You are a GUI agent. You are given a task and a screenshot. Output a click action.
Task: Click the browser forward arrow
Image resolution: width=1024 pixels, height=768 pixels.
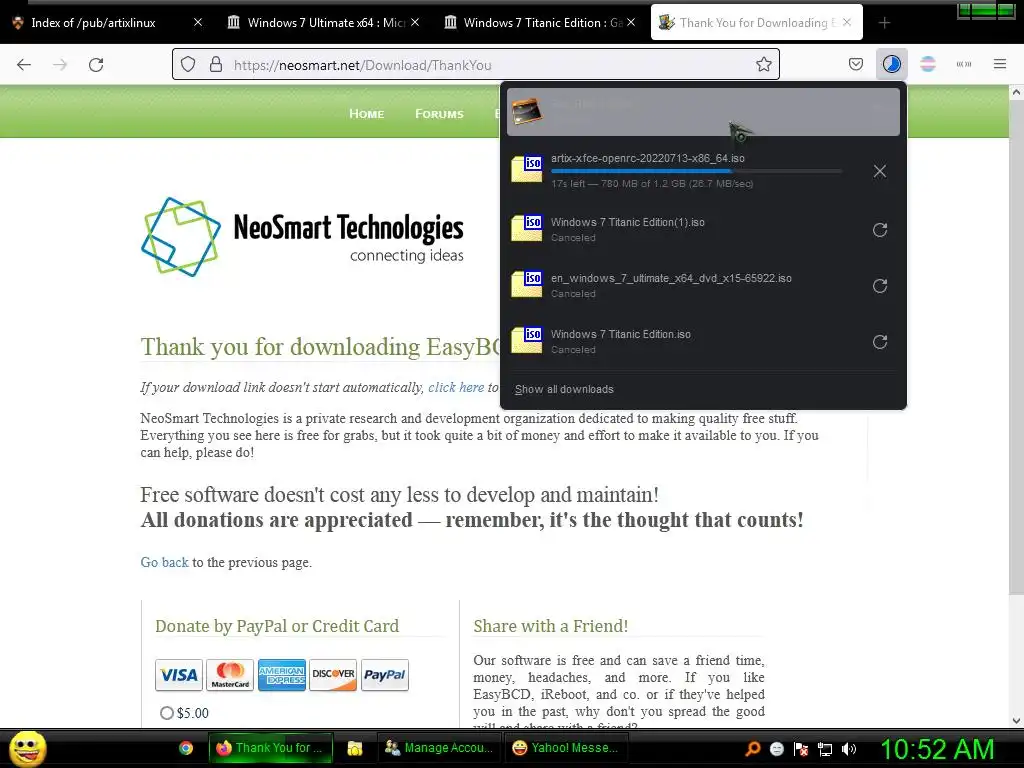(x=60, y=65)
